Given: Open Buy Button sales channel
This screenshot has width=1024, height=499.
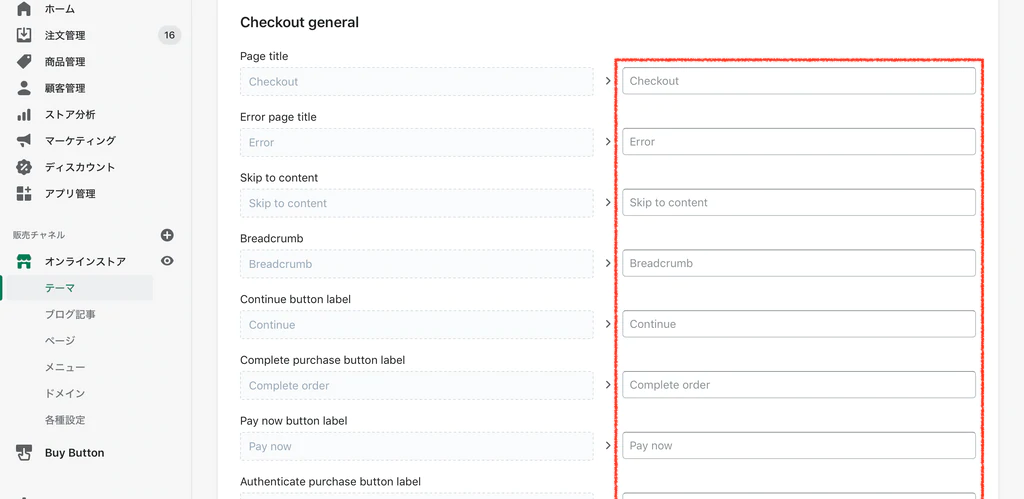Looking at the screenshot, I should tap(74, 453).
